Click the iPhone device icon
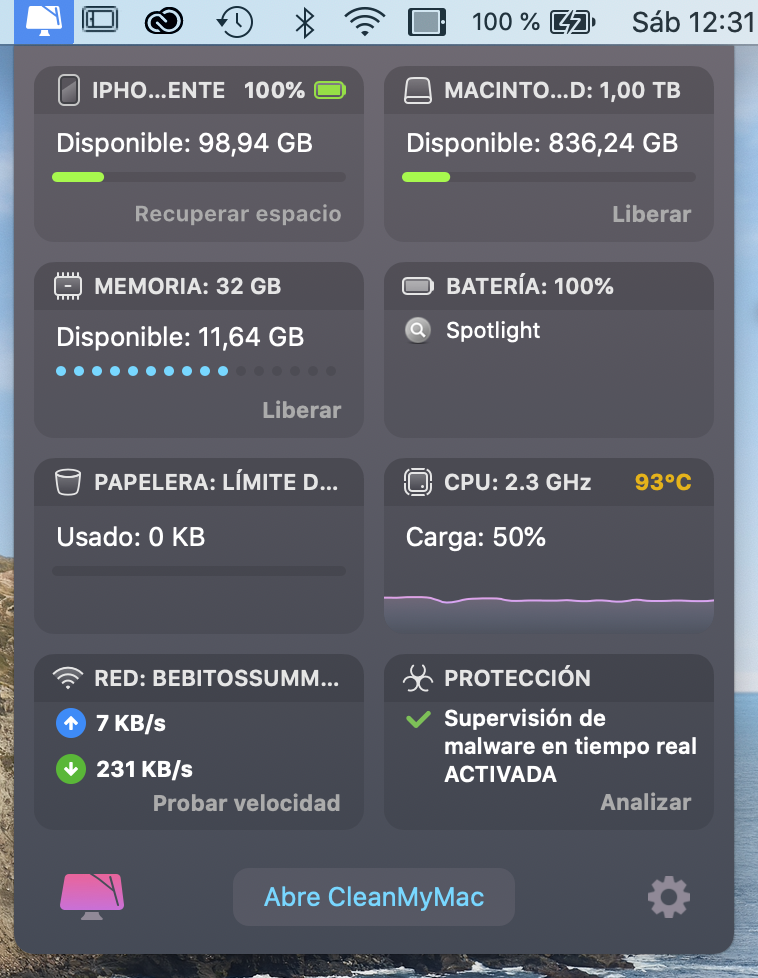This screenshot has width=758, height=978. pos(68,91)
